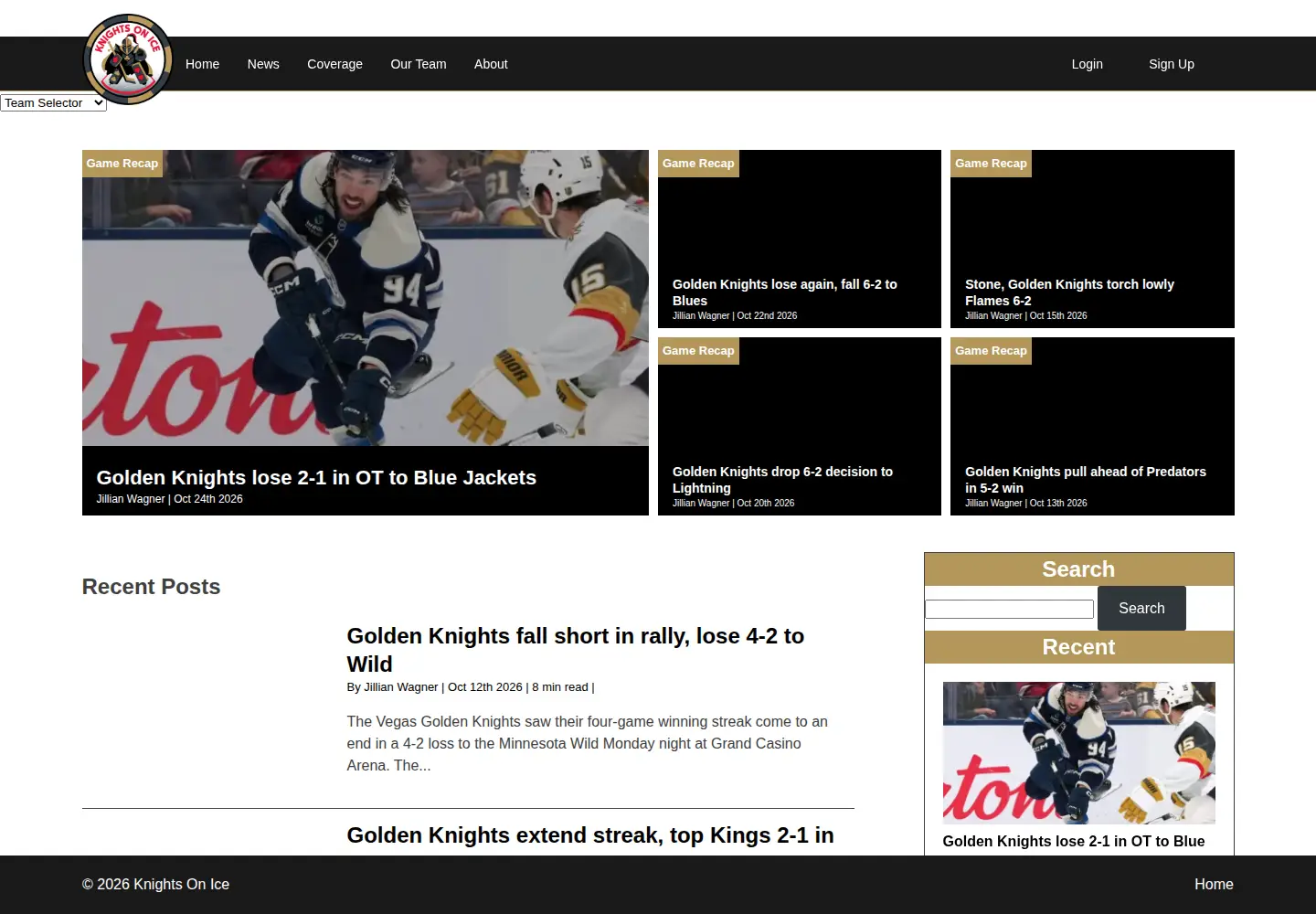The height and width of the screenshot is (914, 1316).
Task: Open the About page from navbar
Action: tap(491, 64)
